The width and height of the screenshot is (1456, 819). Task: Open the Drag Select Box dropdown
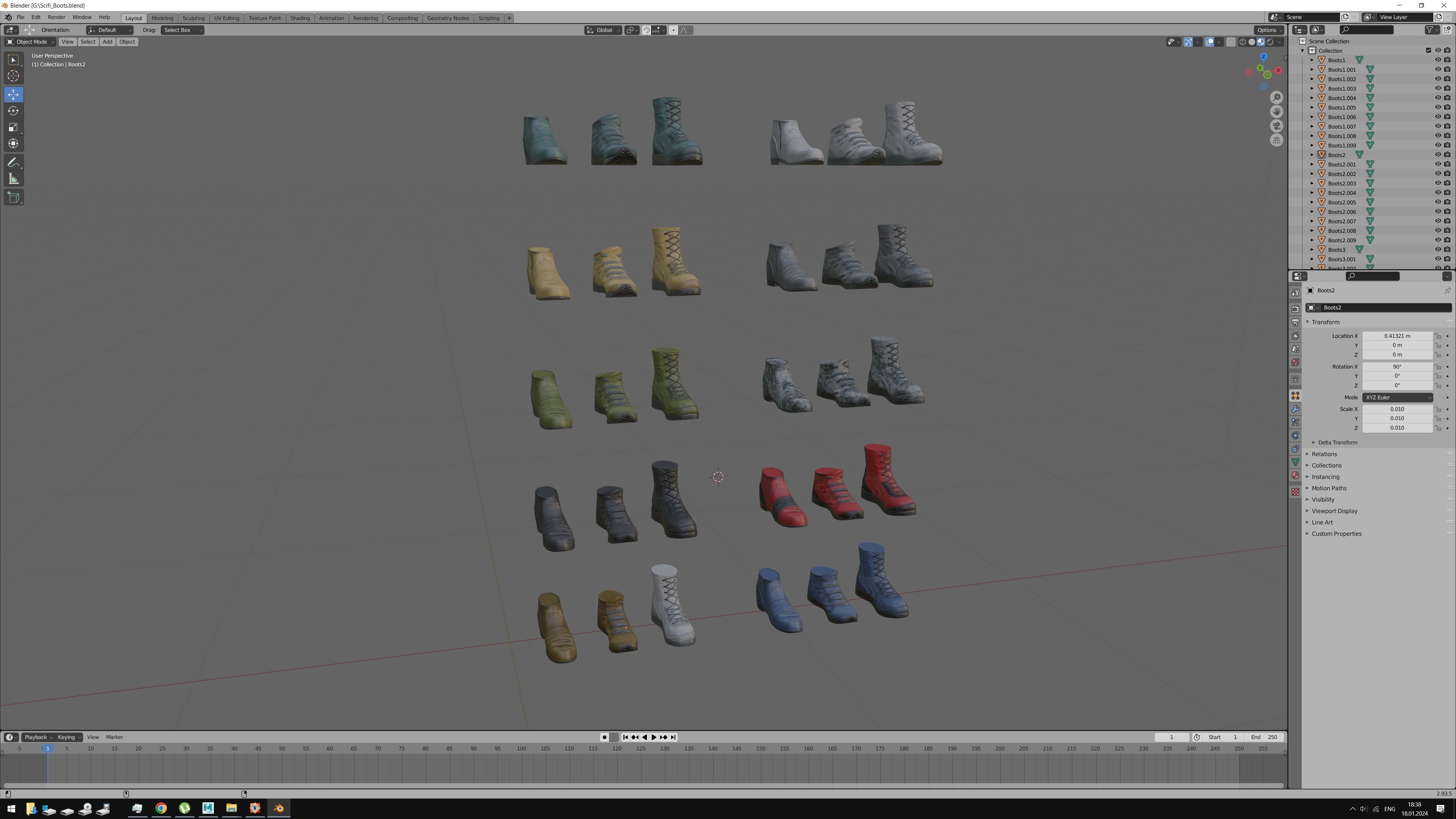182,30
